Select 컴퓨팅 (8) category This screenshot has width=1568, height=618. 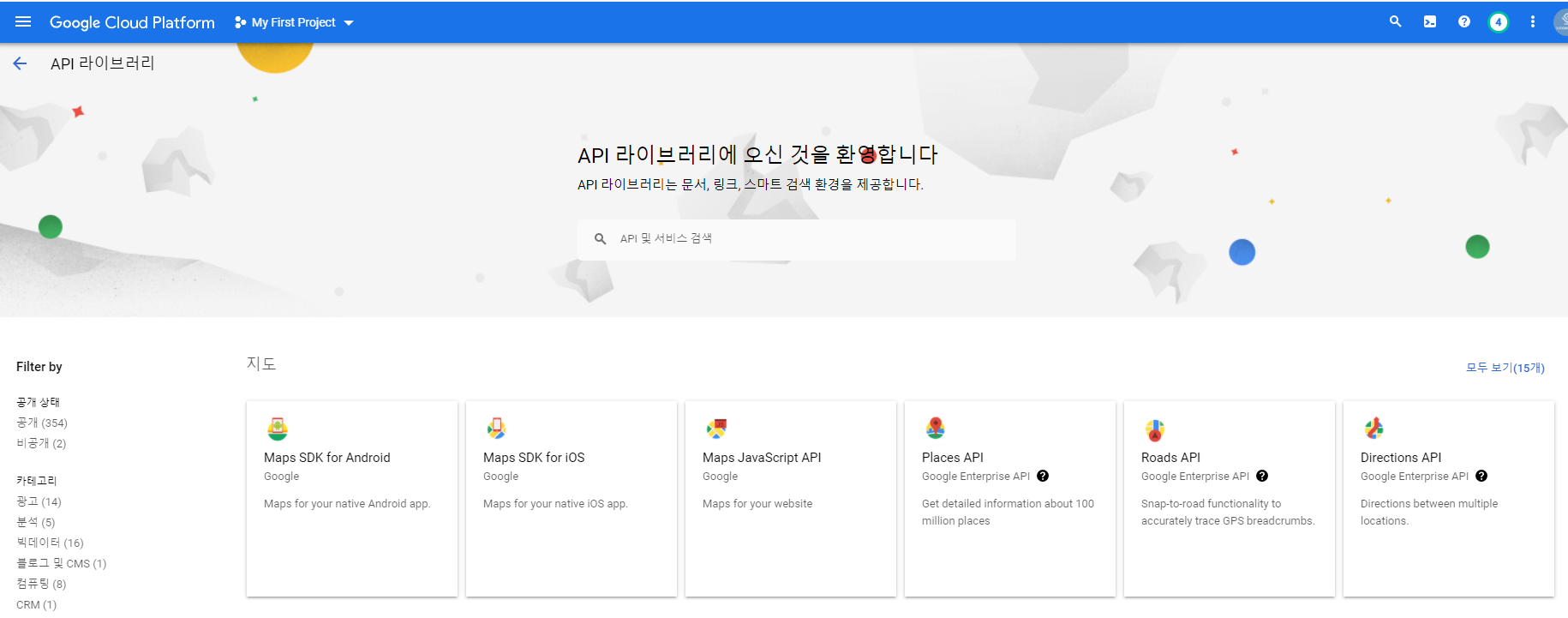(x=41, y=584)
